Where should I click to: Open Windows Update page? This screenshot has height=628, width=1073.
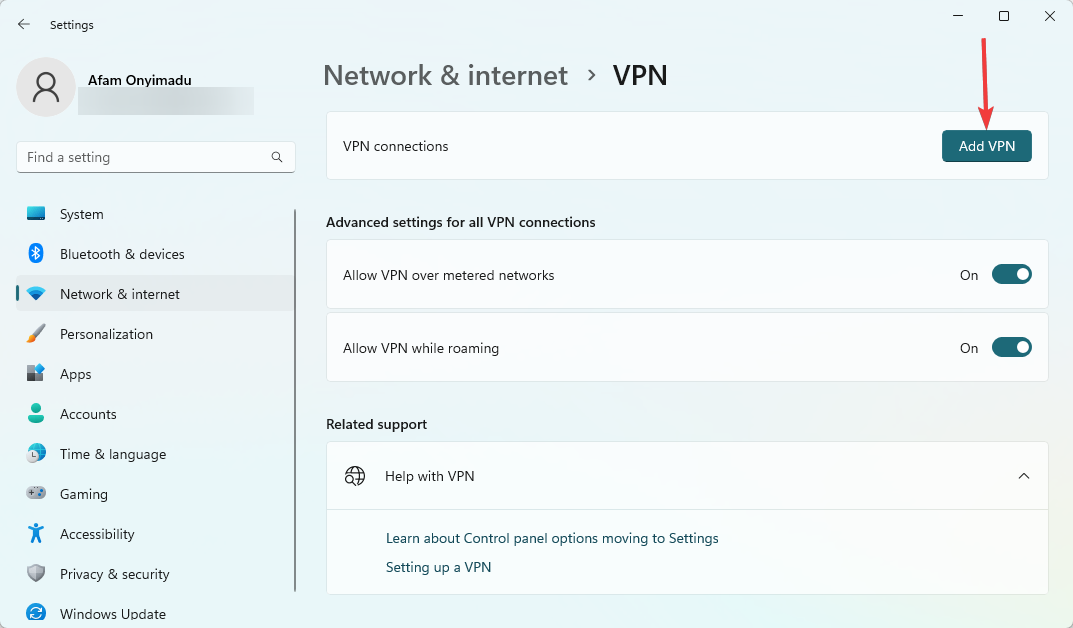[x=155, y=613]
